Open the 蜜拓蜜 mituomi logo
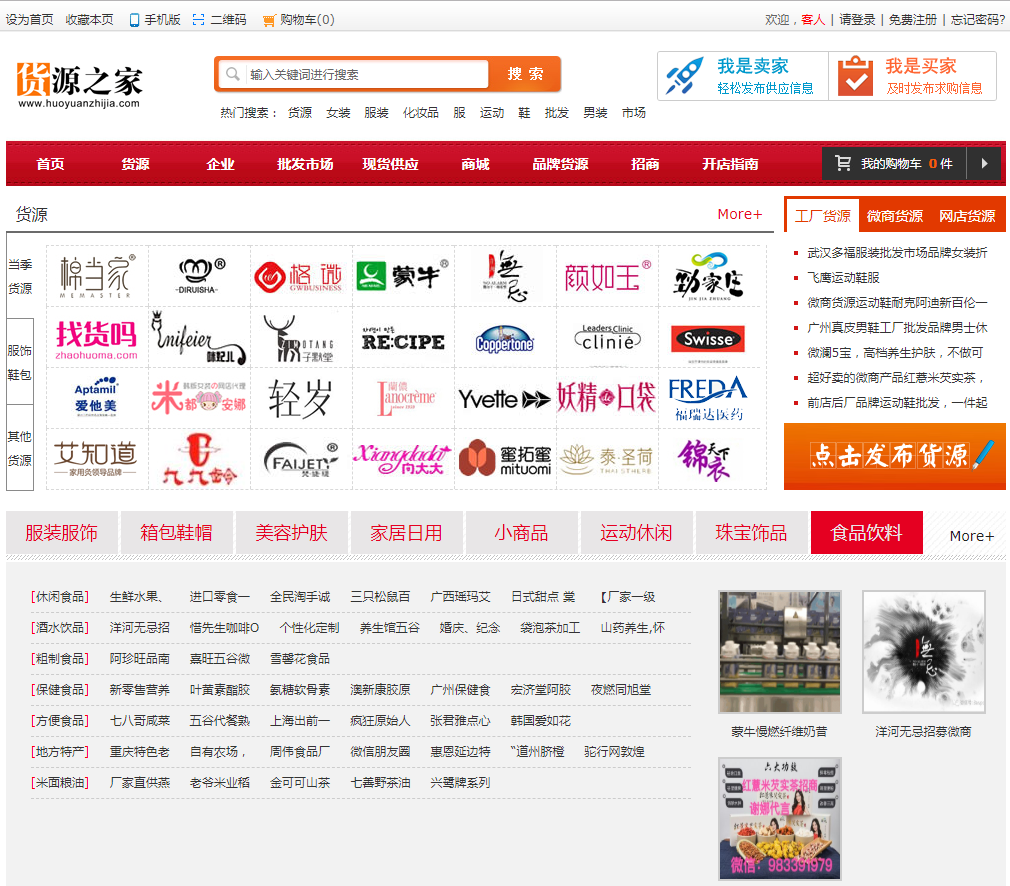Screen dimensions: 1010x886 pyautogui.click(x=505, y=459)
